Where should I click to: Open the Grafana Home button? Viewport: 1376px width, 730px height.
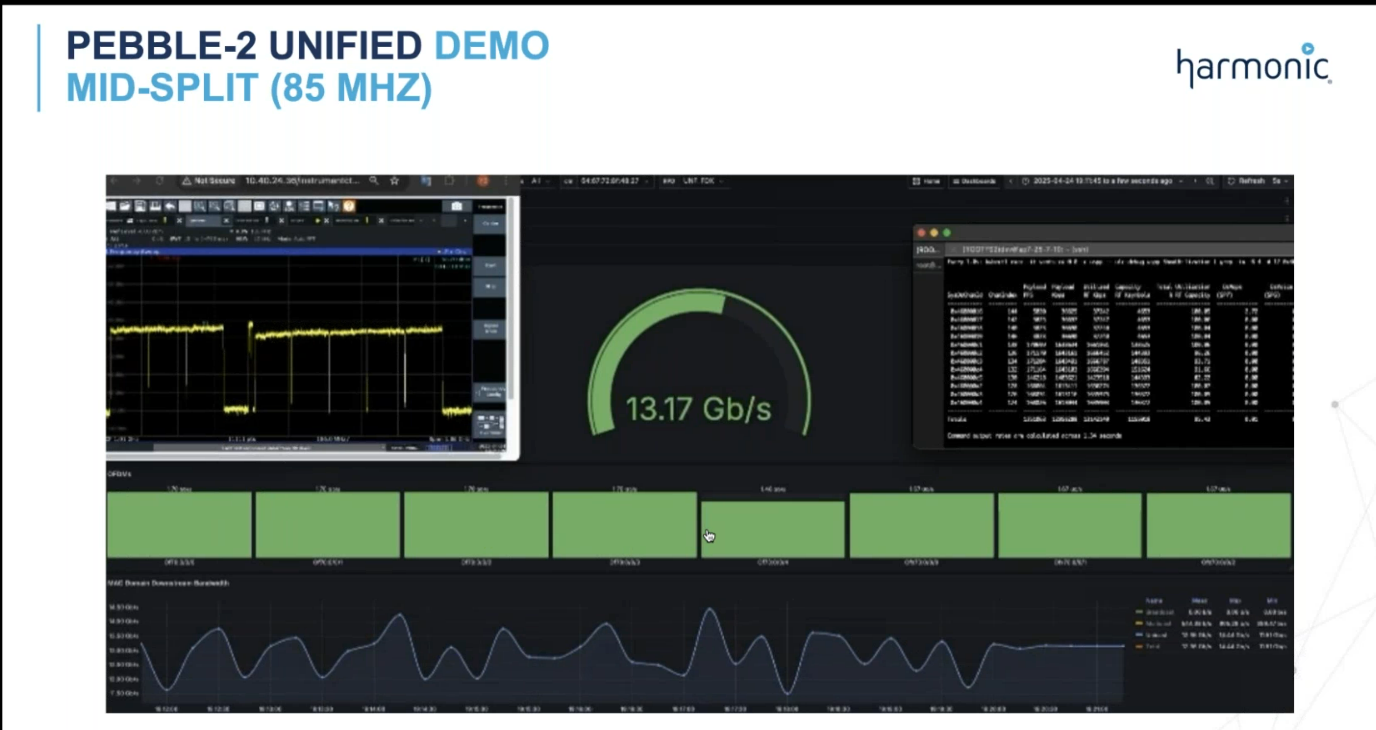(x=925, y=181)
